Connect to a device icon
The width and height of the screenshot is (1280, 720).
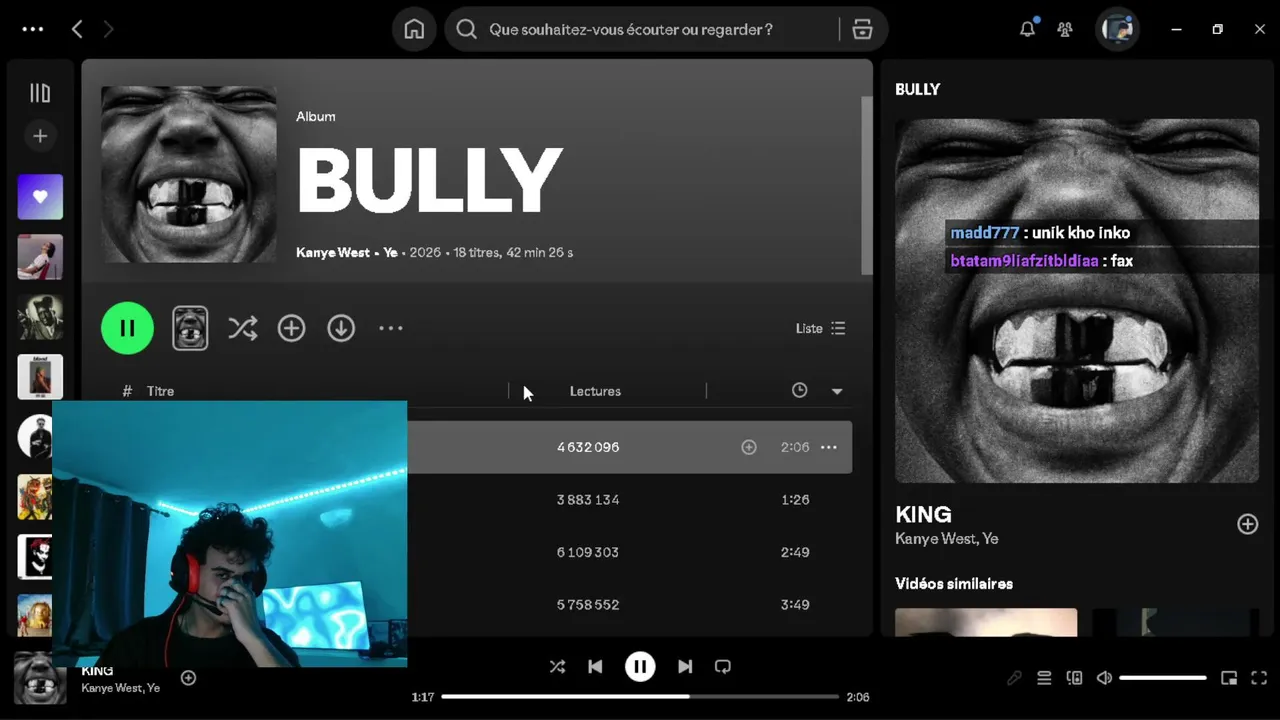point(1074,678)
